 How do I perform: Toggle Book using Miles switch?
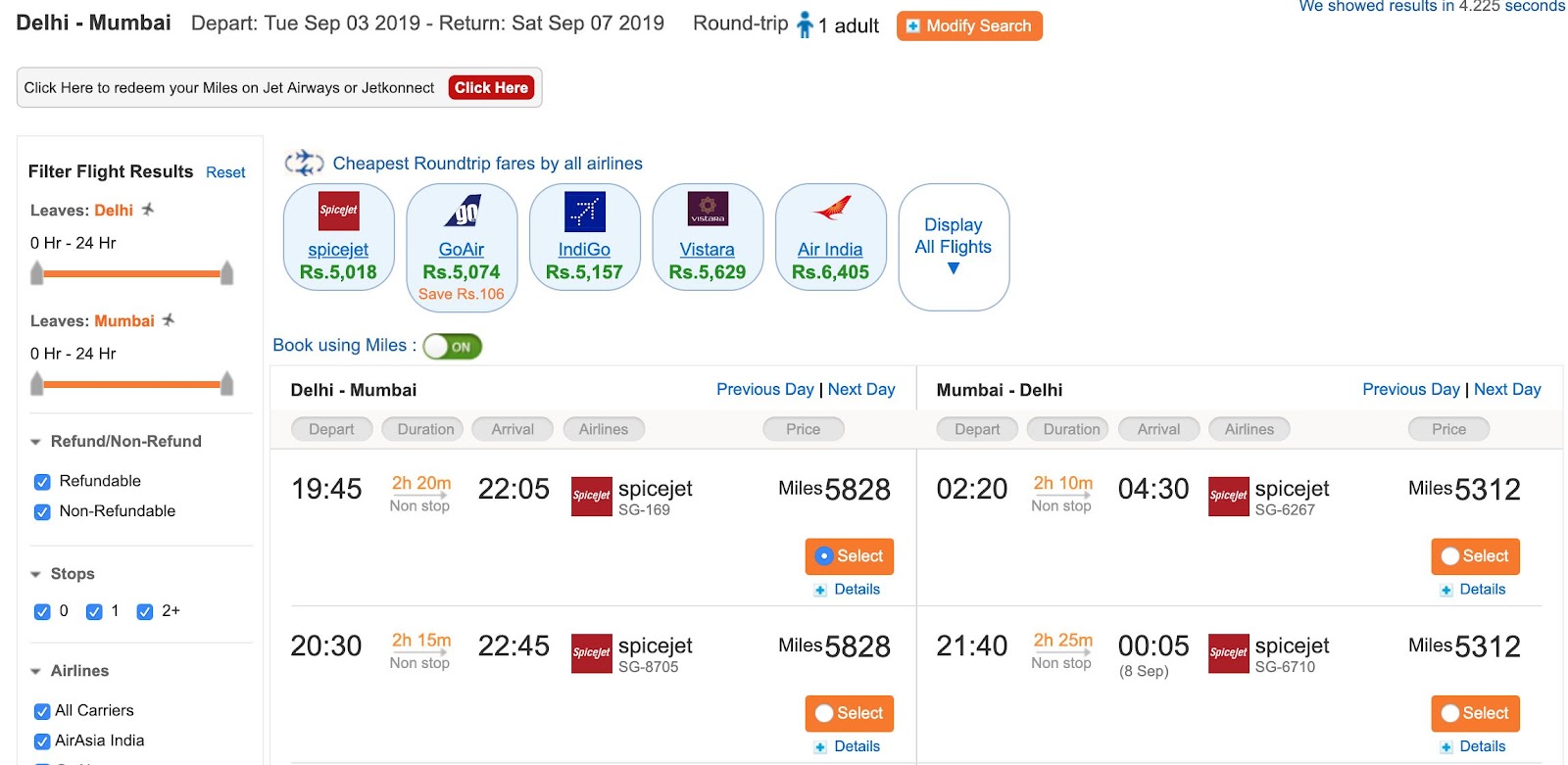pyautogui.click(x=452, y=347)
